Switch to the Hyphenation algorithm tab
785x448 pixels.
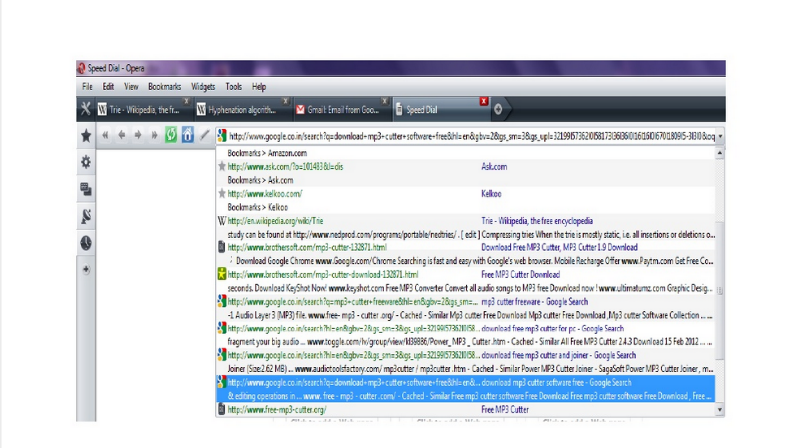pyautogui.click(x=243, y=110)
